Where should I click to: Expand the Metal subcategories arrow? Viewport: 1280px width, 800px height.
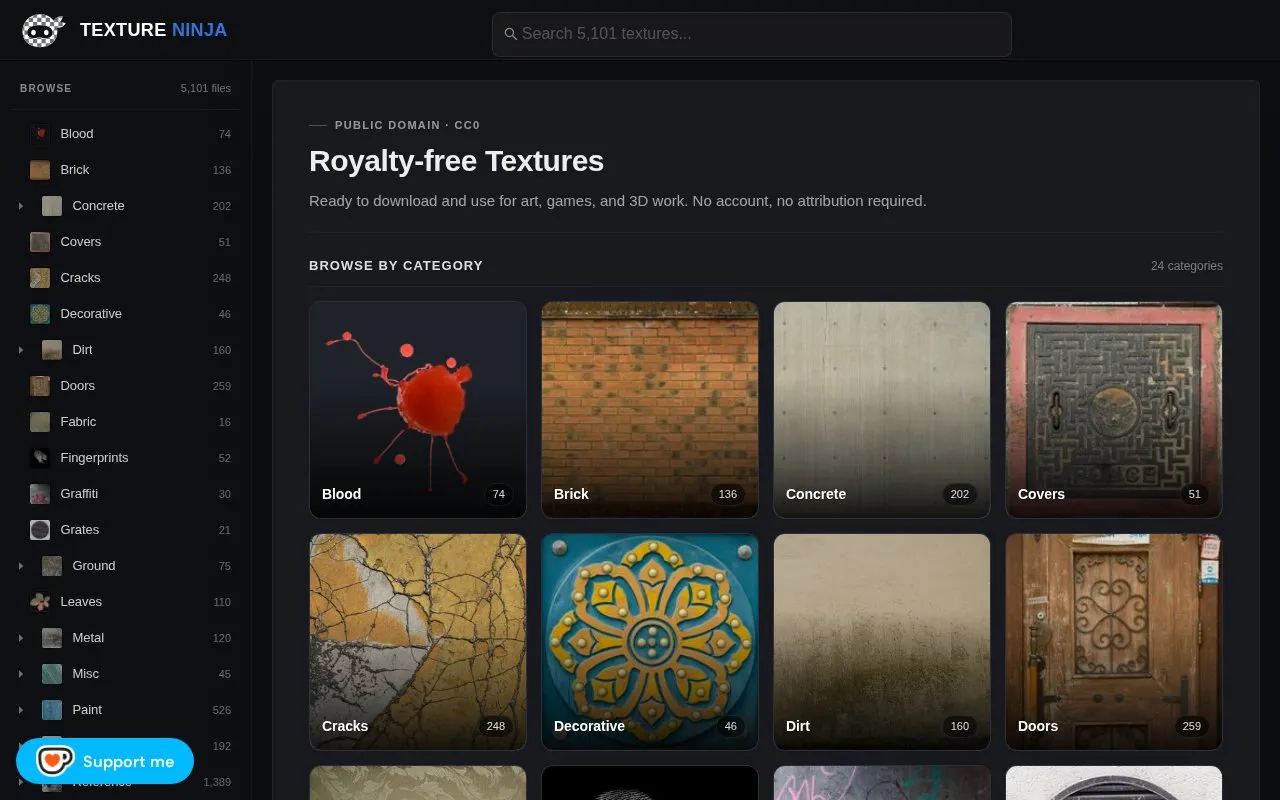click(21, 637)
